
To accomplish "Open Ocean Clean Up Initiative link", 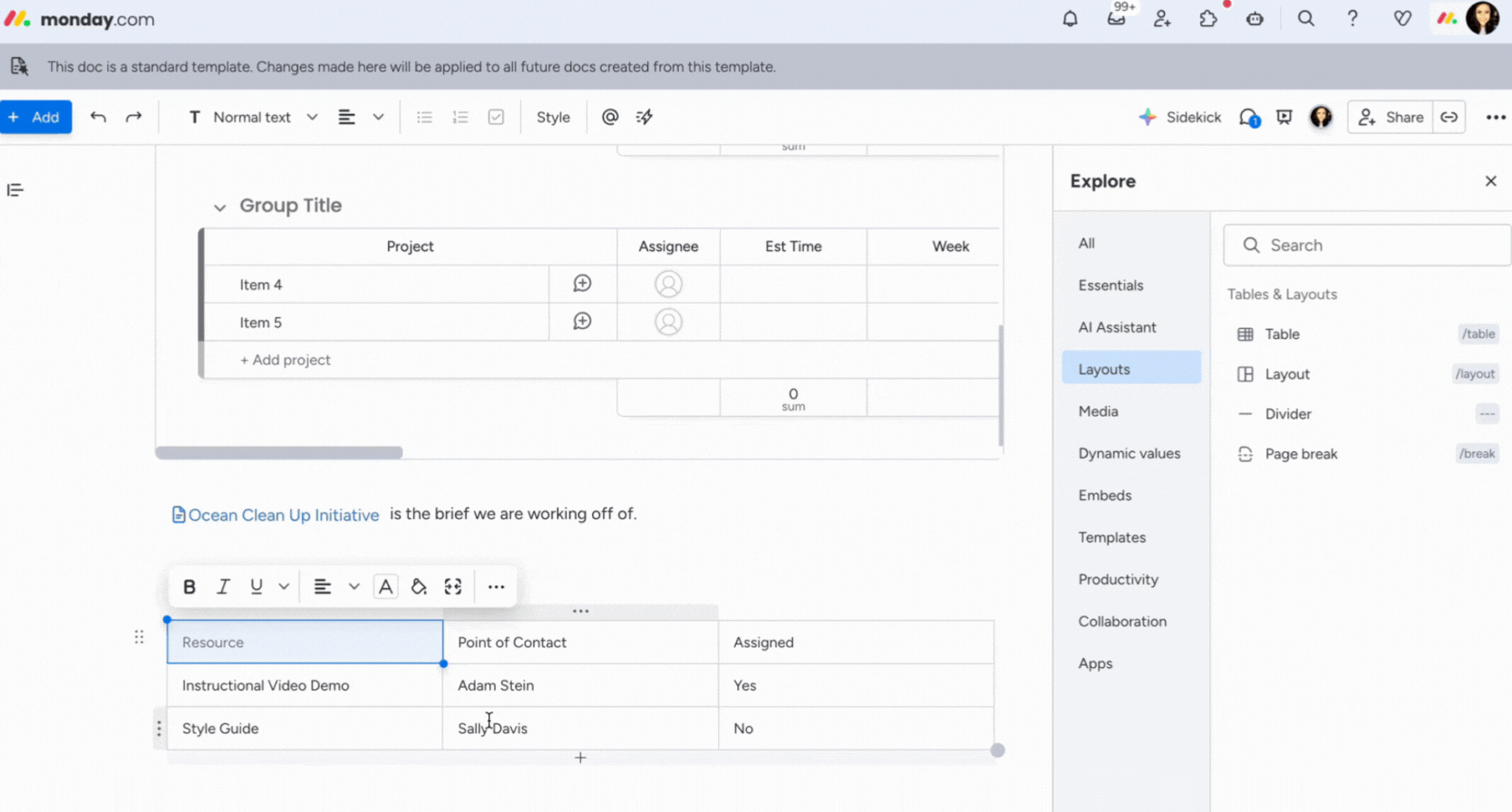I will coord(276,515).
